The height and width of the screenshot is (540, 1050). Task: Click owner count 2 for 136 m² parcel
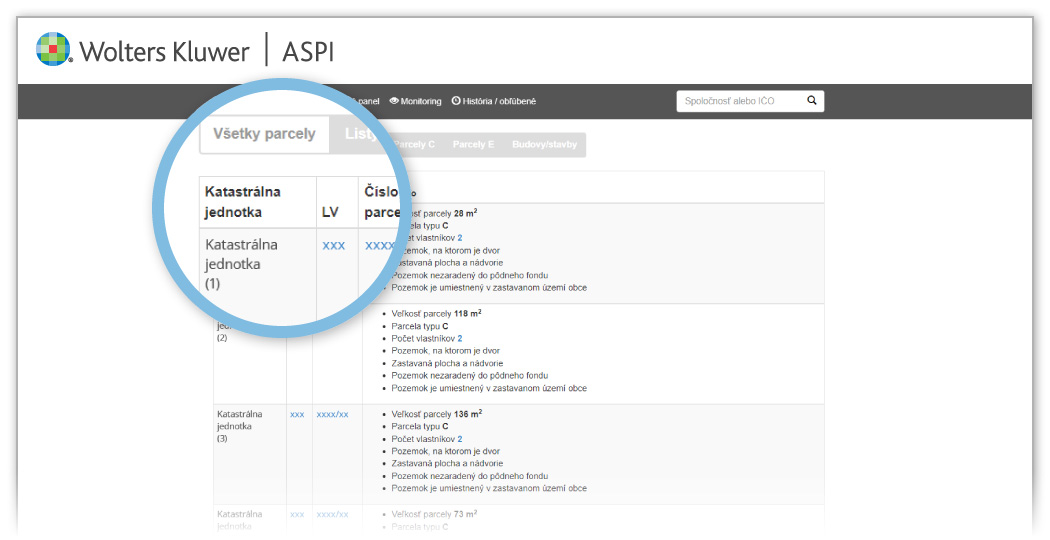460,439
